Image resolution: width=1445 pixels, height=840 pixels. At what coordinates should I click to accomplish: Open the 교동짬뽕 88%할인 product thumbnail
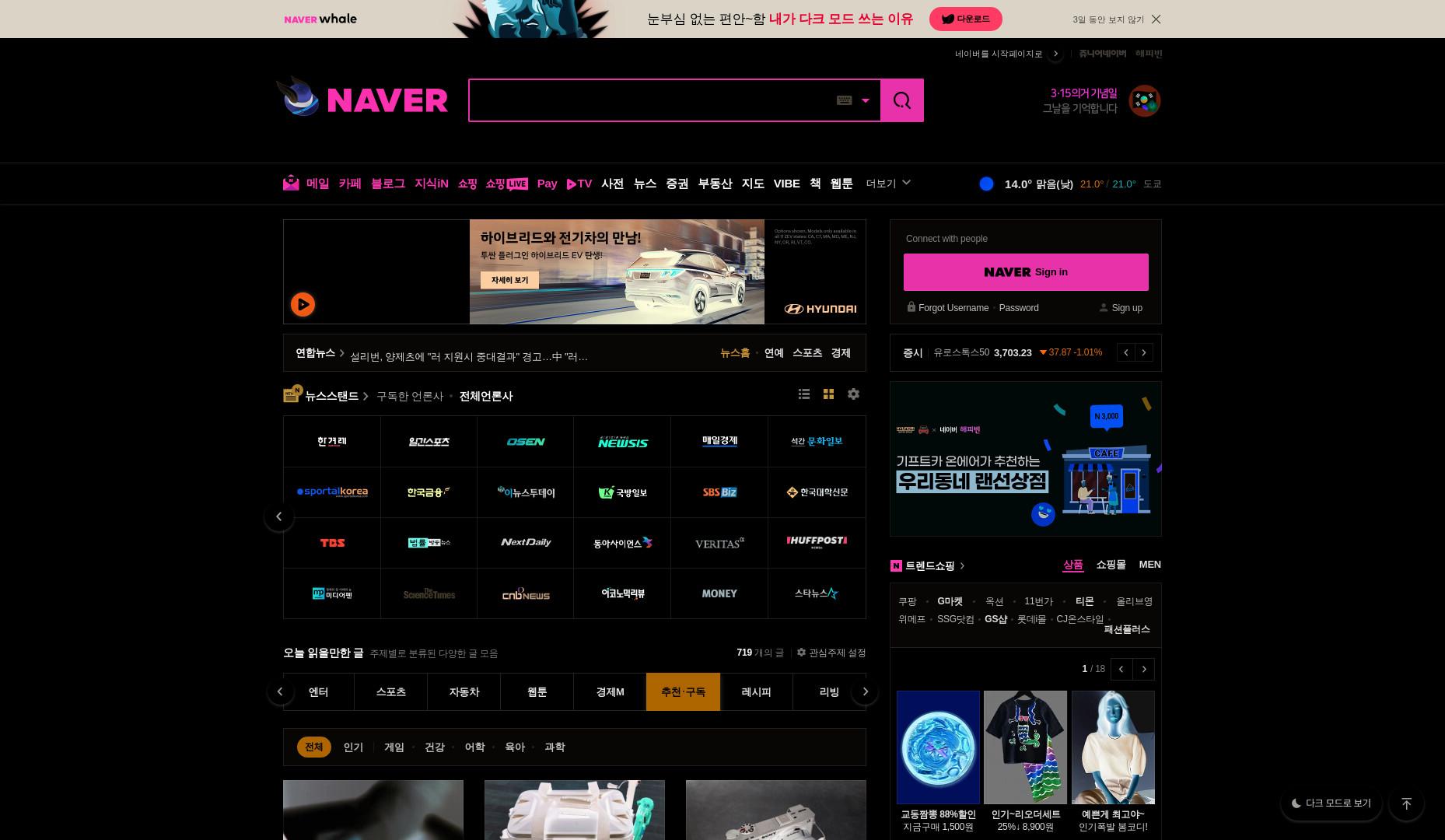point(938,747)
